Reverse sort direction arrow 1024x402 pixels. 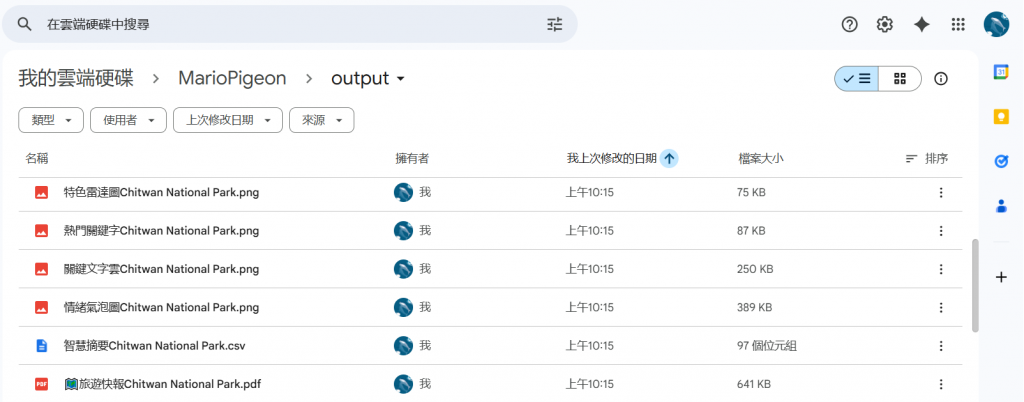(x=669, y=159)
